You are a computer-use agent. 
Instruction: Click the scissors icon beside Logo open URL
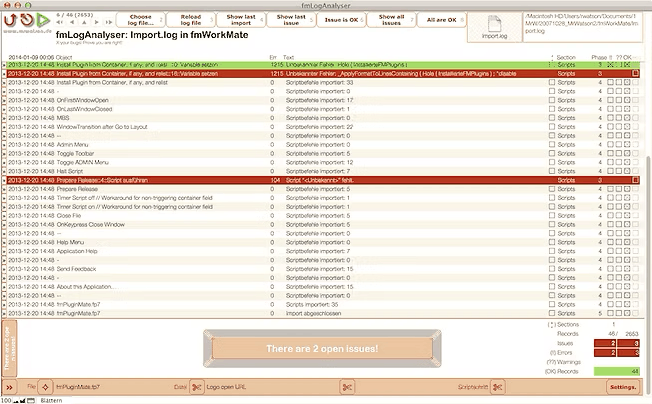[196, 387]
